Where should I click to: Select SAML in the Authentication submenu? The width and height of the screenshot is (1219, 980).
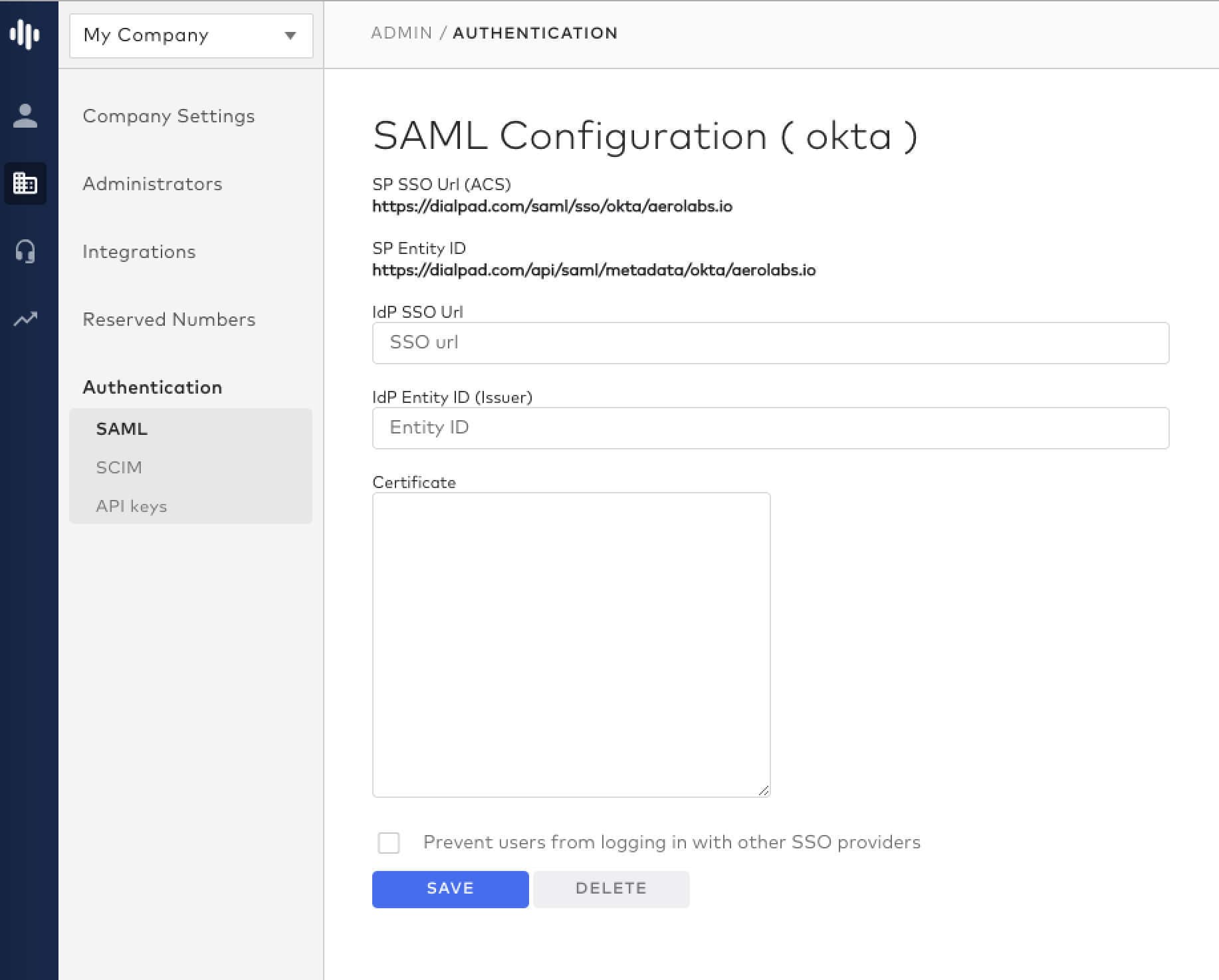click(x=122, y=429)
